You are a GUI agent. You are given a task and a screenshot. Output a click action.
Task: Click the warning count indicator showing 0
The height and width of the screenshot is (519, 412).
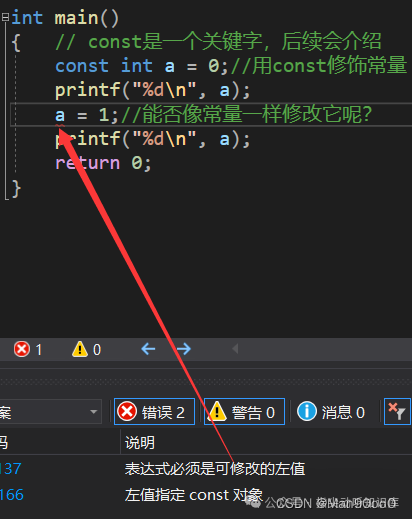click(86, 349)
